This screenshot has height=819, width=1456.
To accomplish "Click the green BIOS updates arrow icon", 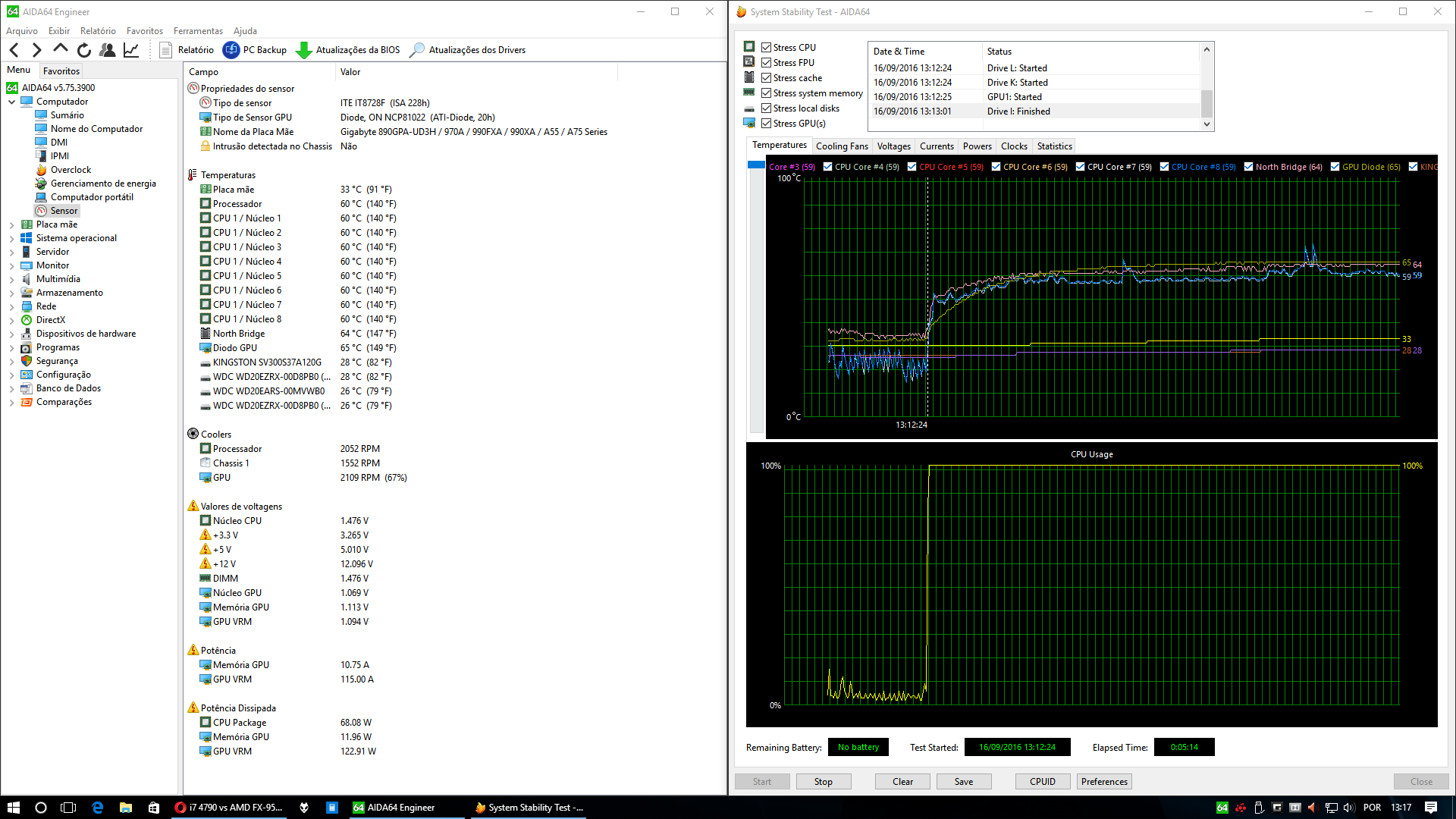I will 303,50.
